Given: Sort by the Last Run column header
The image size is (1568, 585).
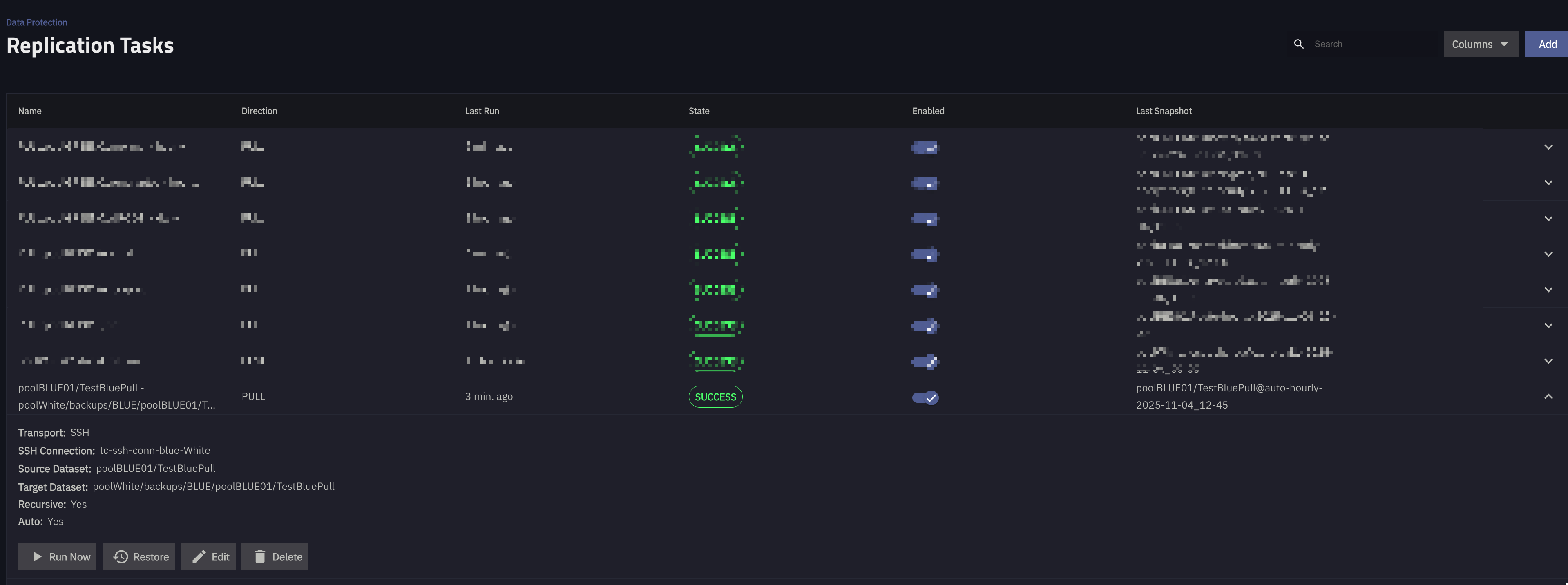Looking at the screenshot, I should coord(482,111).
